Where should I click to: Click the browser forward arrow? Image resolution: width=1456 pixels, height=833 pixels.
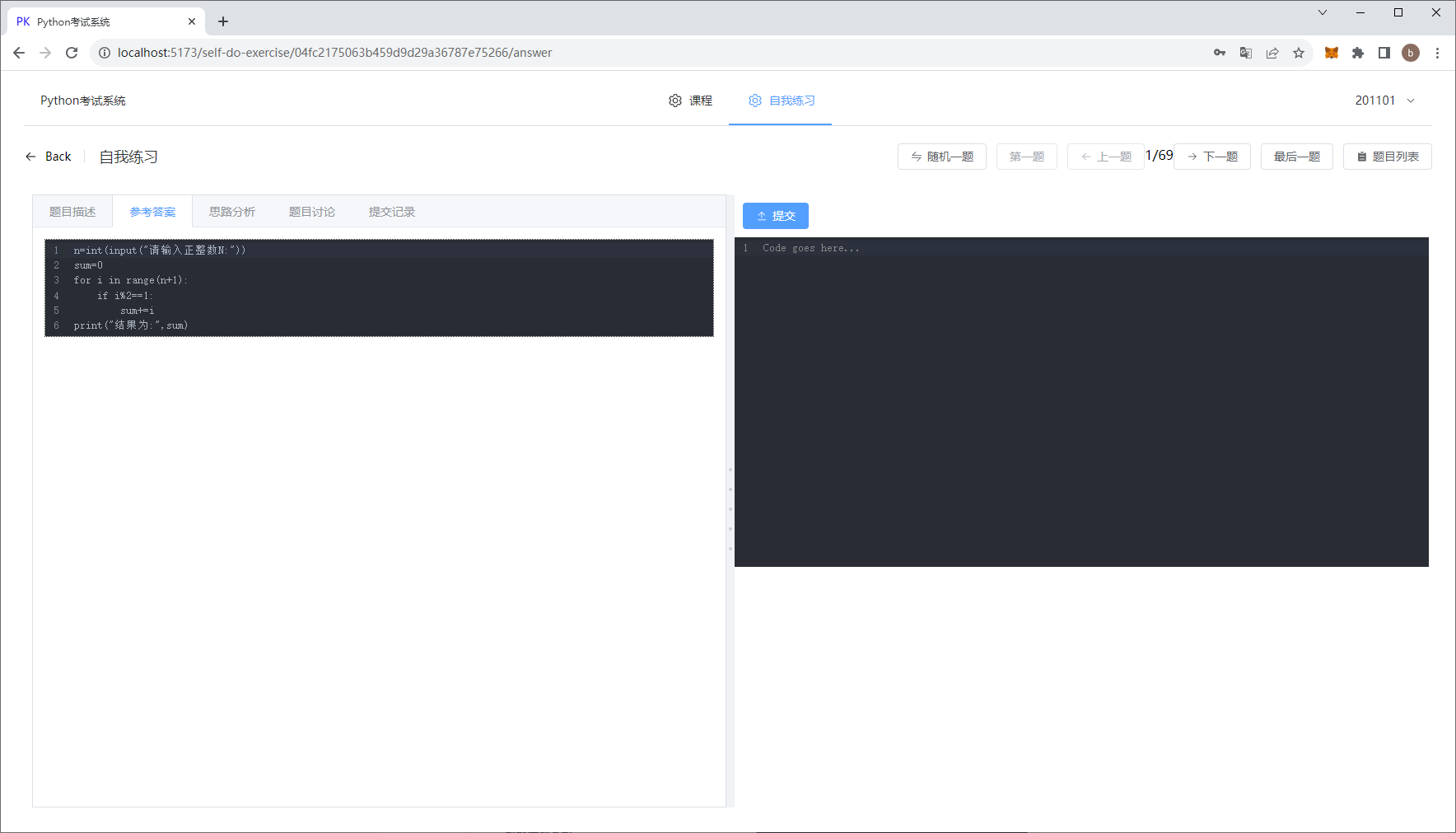(x=45, y=53)
